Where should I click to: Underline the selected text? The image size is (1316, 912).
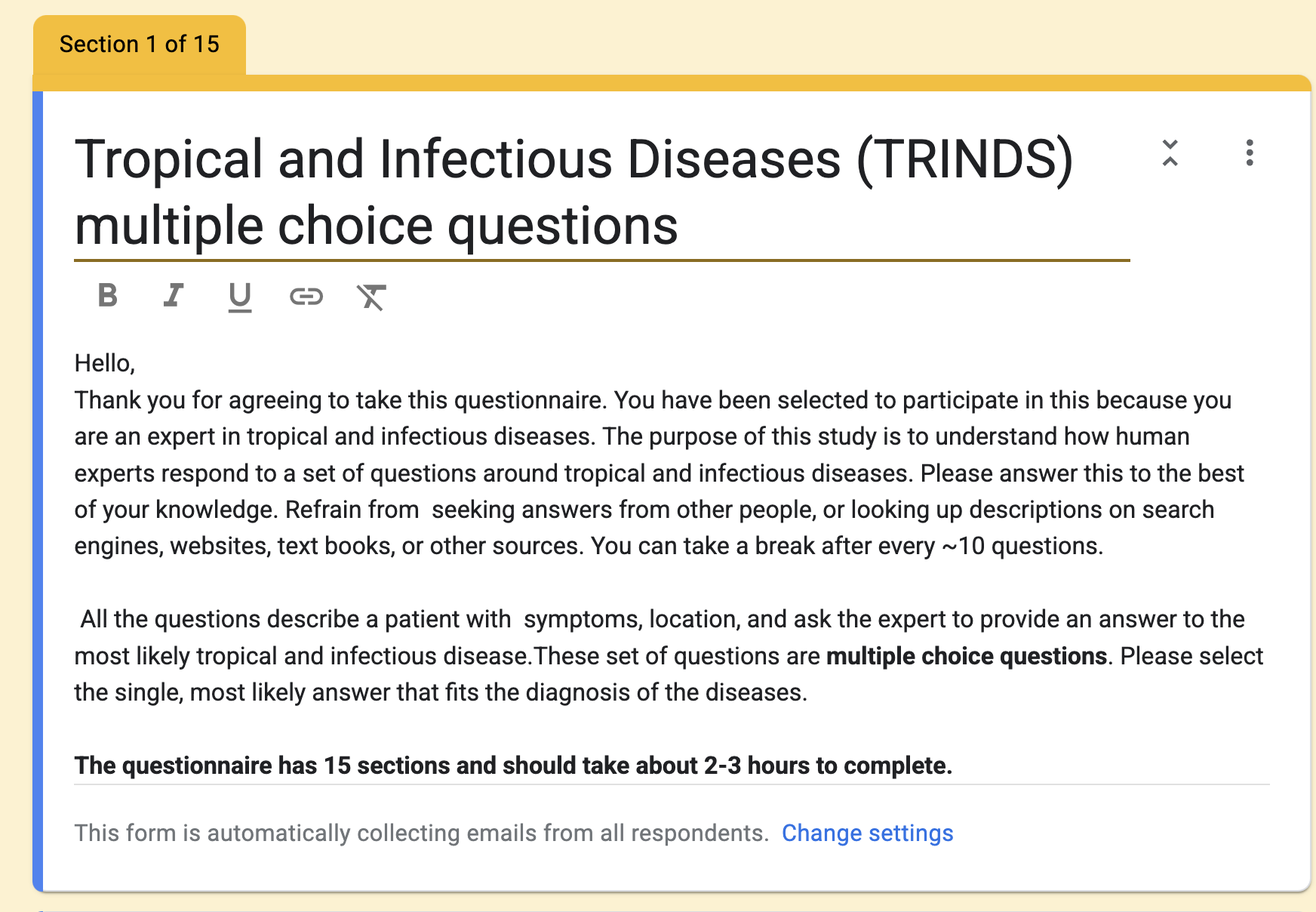[240, 297]
